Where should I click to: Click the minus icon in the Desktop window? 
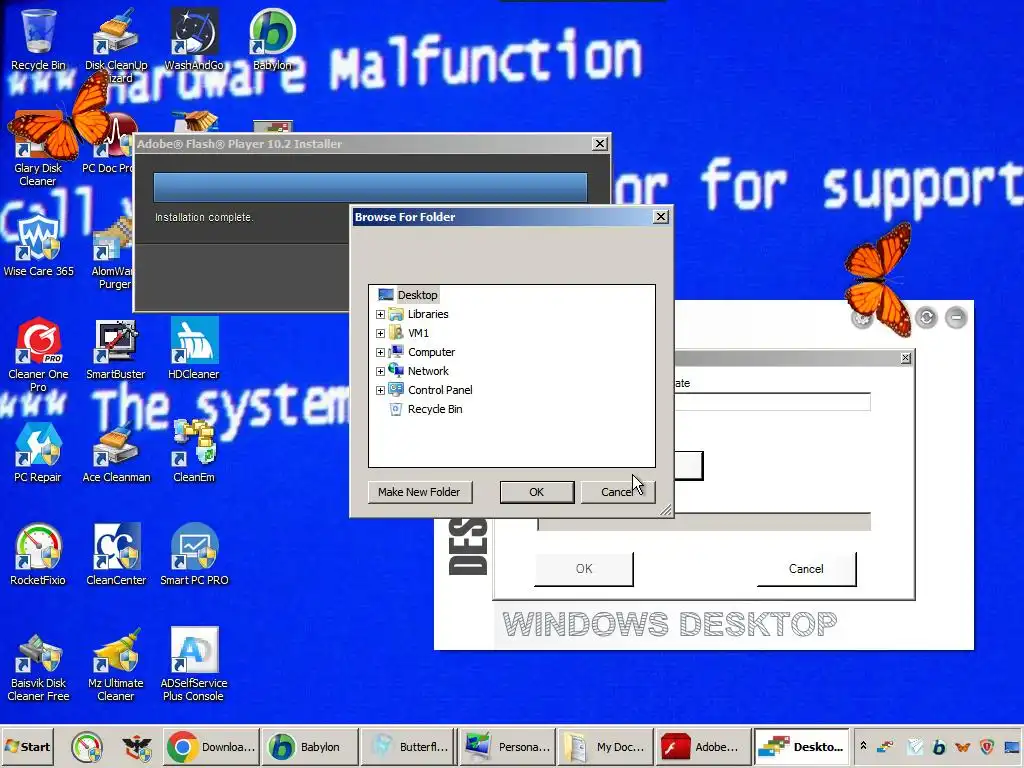(x=956, y=318)
